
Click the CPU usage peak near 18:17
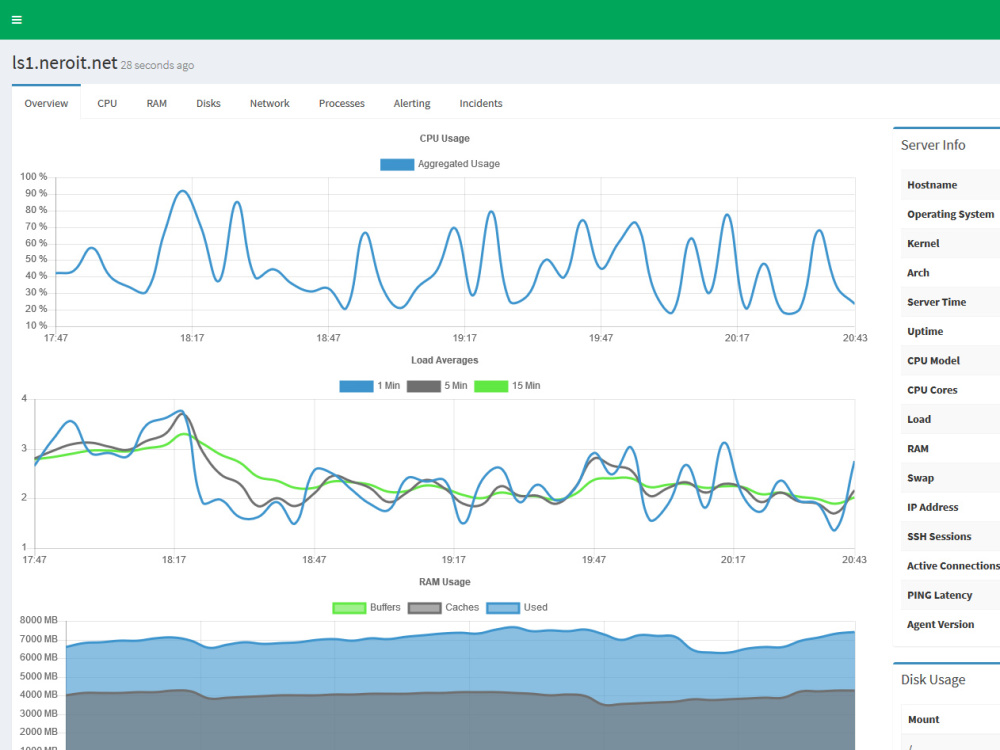coord(183,191)
